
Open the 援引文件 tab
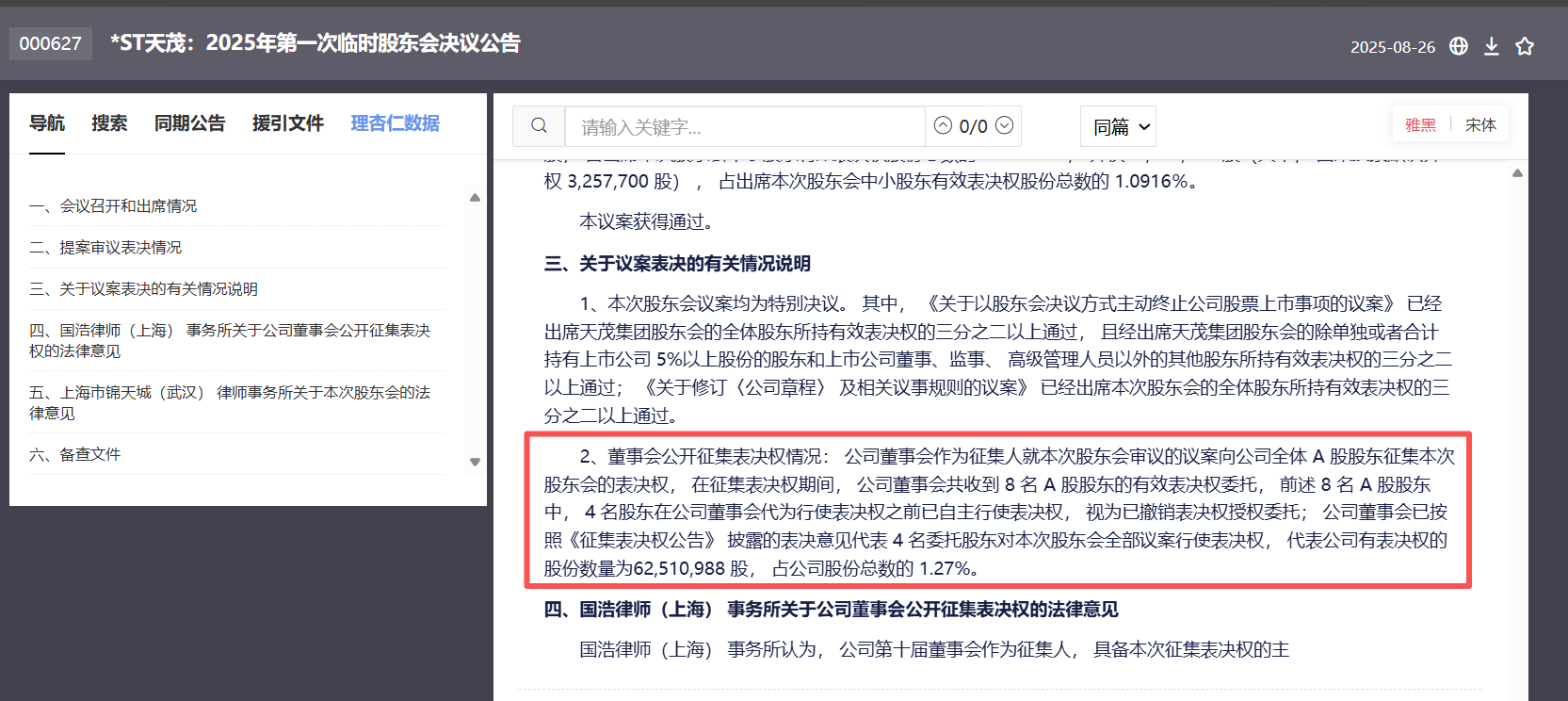tap(288, 123)
